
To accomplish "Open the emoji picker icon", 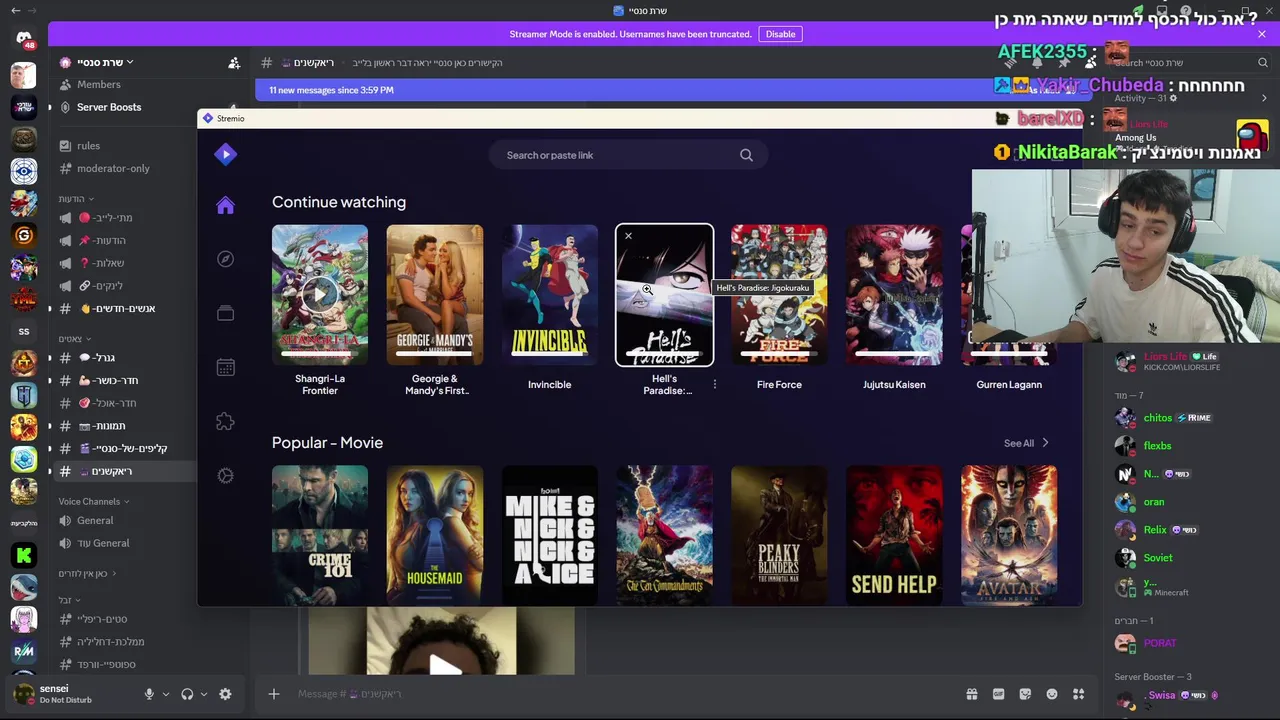I will 1052,694.
